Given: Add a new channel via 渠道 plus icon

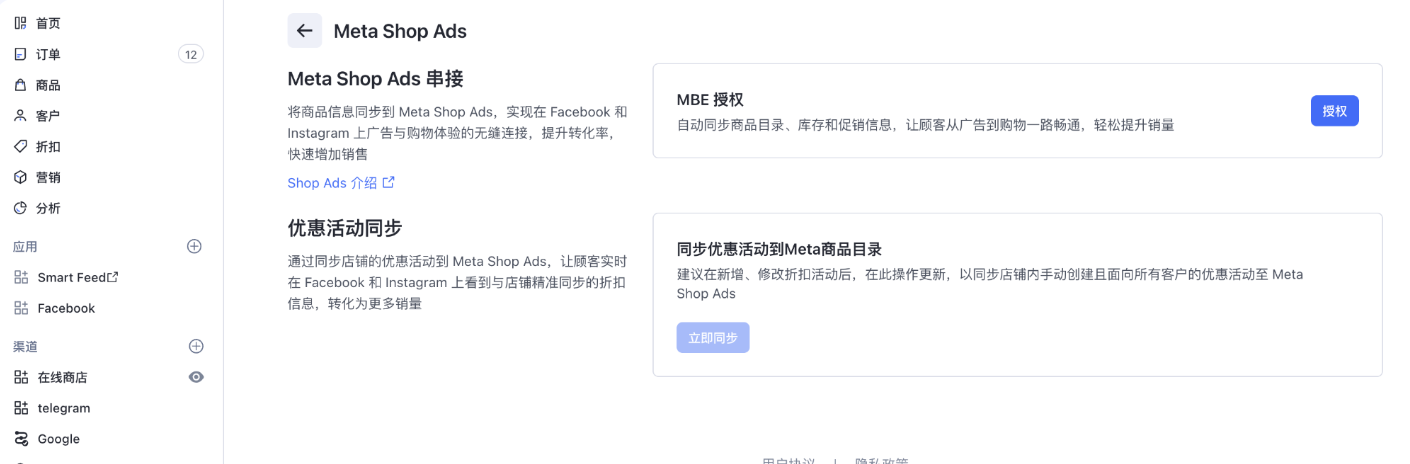Looking at the screenshot, I should pos(196,346).
